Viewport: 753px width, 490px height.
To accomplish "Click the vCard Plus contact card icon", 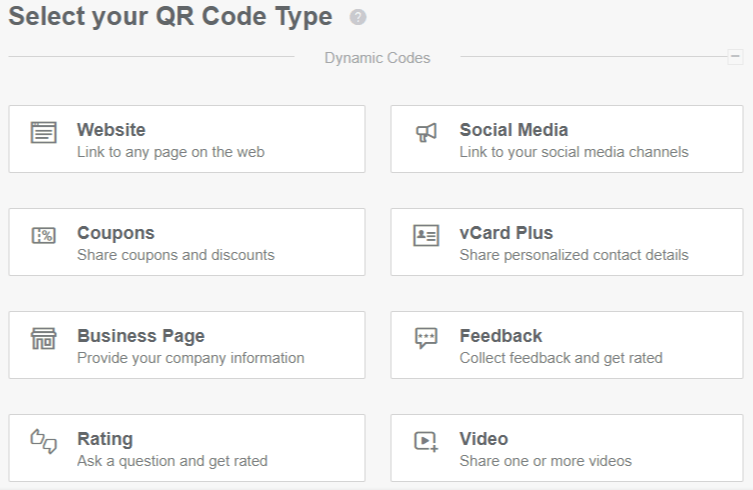I will click(426, 236).
